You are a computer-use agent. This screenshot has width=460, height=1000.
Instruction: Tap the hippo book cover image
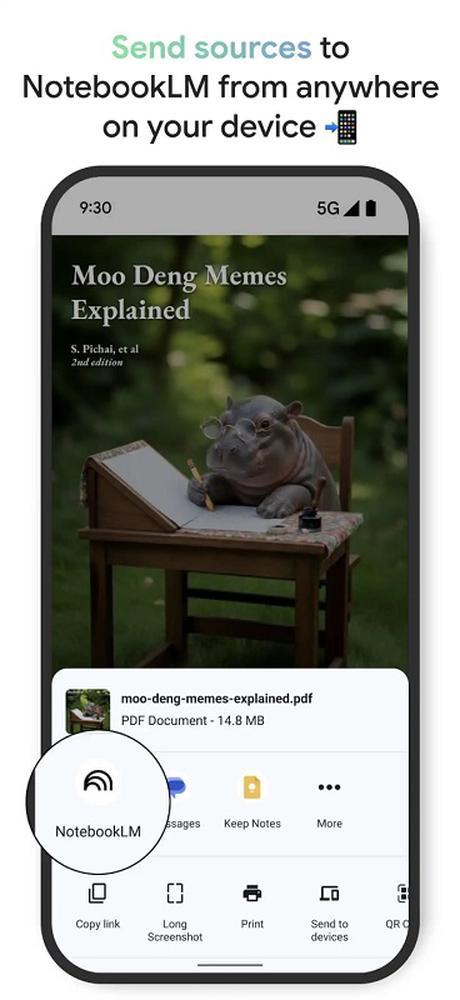tap(230, 452)
